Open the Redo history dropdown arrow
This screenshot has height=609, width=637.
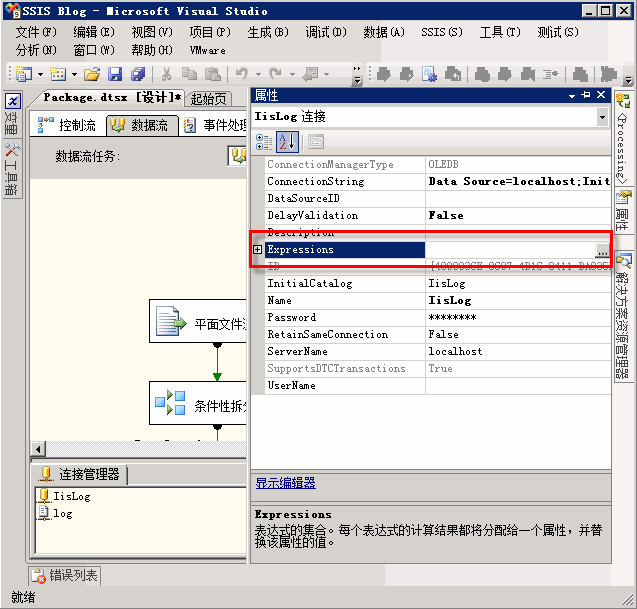point(292,74)
